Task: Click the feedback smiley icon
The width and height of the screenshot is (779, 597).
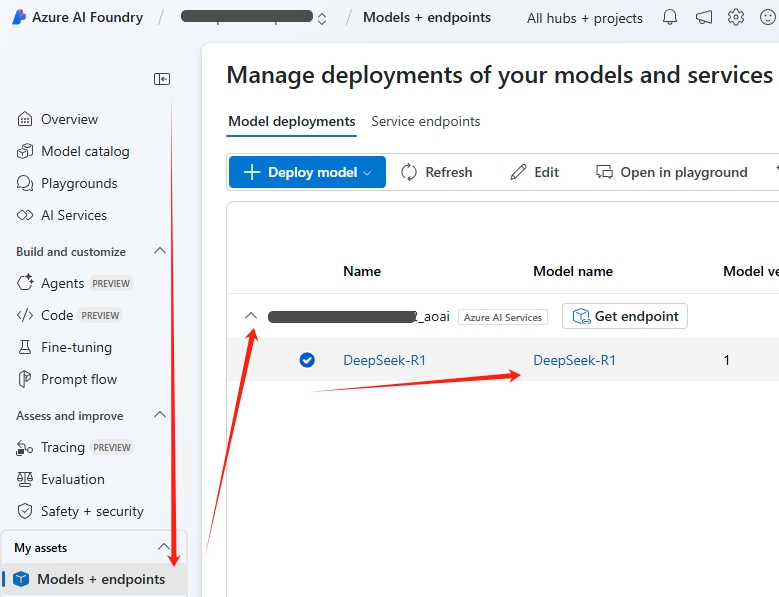Action: coord(767,17)
